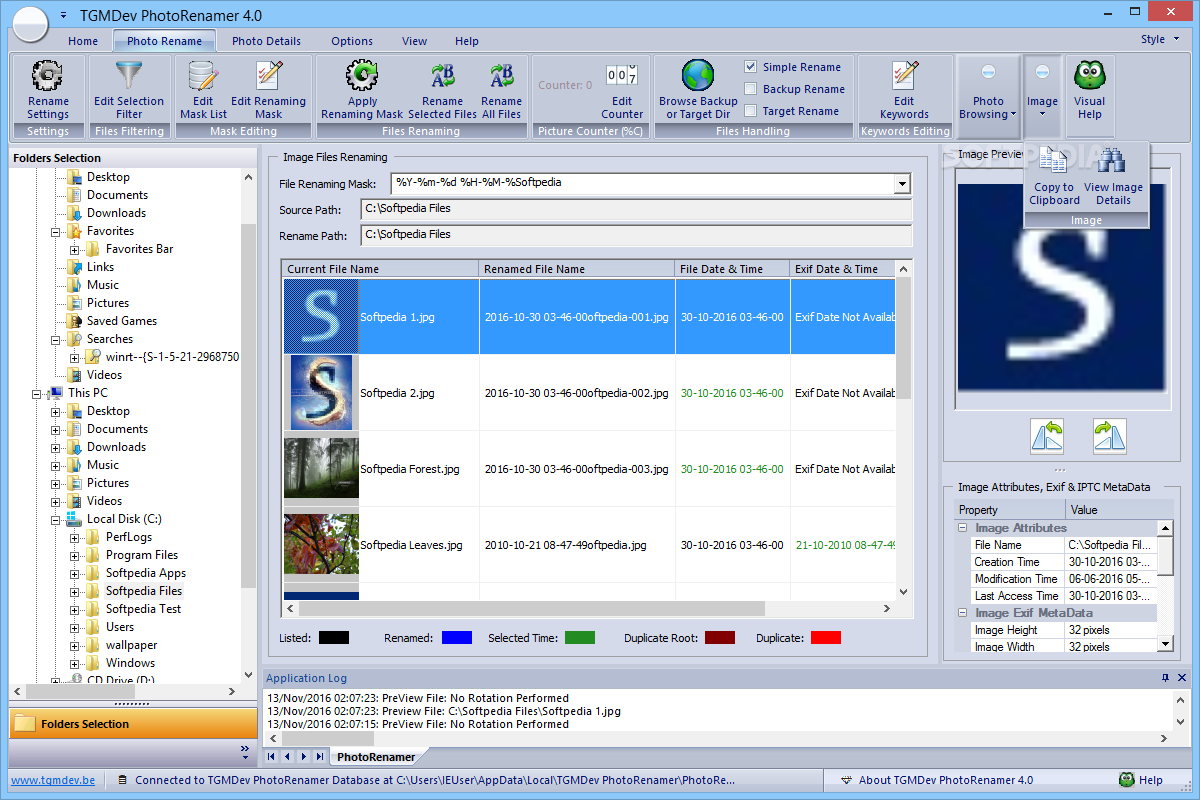Apply Renaming Mask to files
Screen dimensions: 1200x800
point(362,89)
